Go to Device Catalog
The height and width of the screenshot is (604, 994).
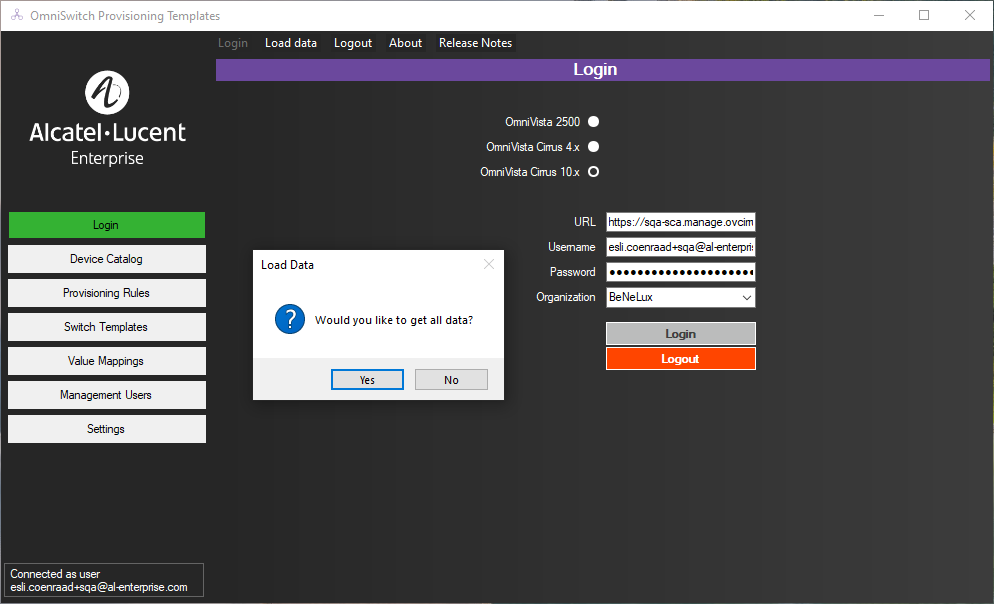[106, 259]
